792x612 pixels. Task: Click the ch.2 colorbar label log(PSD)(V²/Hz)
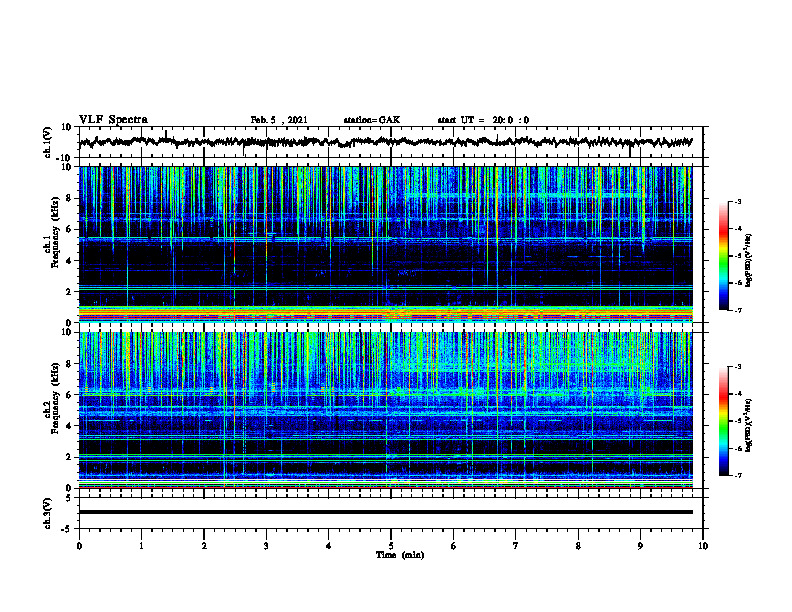point(748,425)
